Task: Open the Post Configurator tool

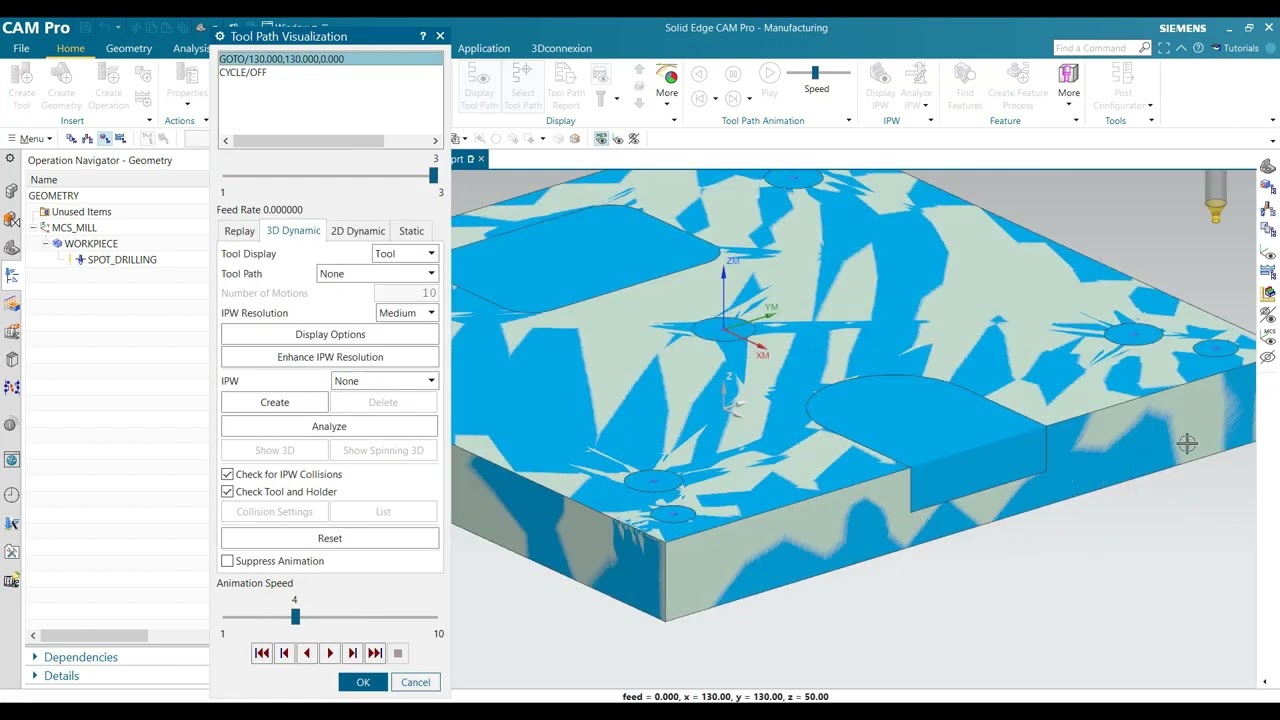Action: click(1123, 86)
